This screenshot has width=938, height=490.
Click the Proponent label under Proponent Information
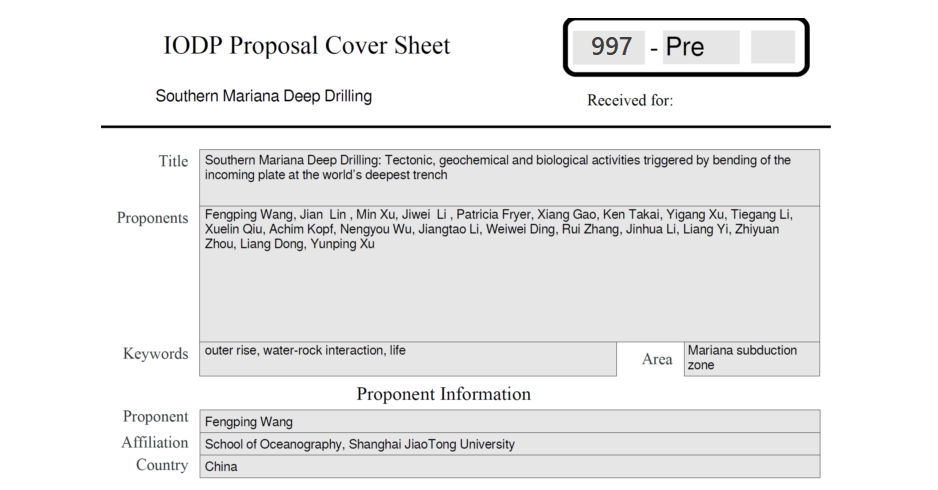pos(155,417)
